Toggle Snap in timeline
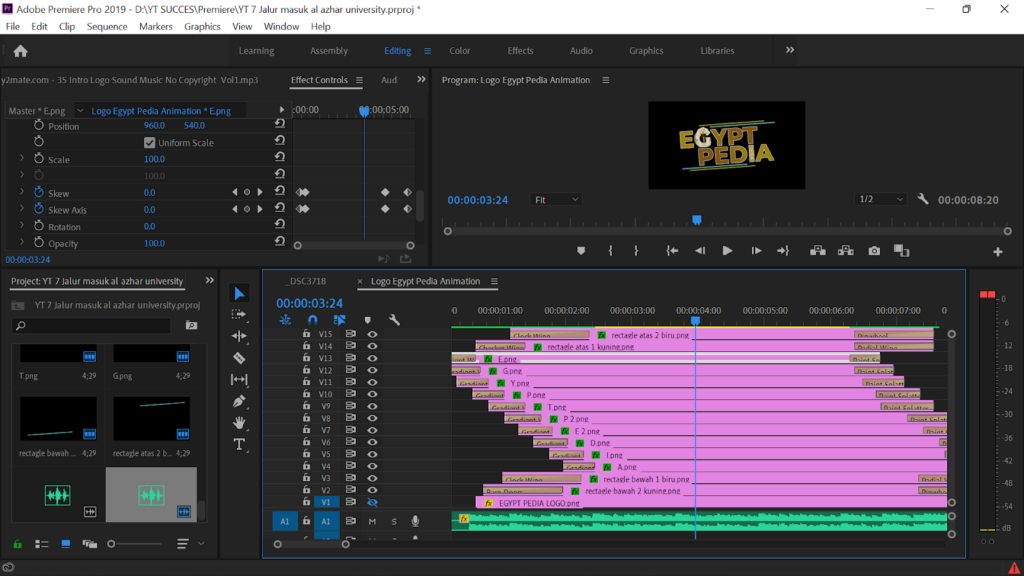Image resolution: width=1024 pixels, height=576 pixels. (312, 320)
